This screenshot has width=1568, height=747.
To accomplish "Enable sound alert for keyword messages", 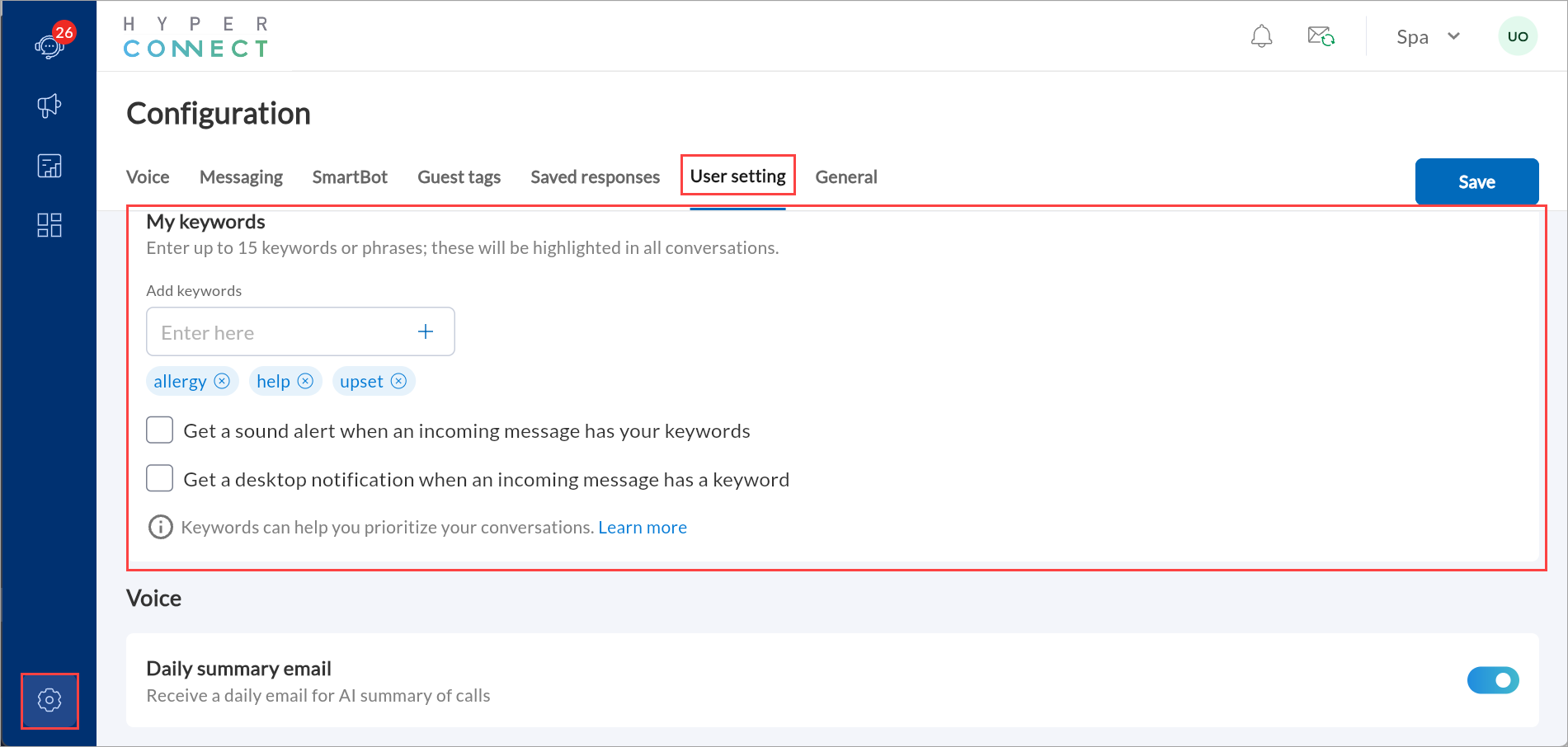I will click(159, 430).
